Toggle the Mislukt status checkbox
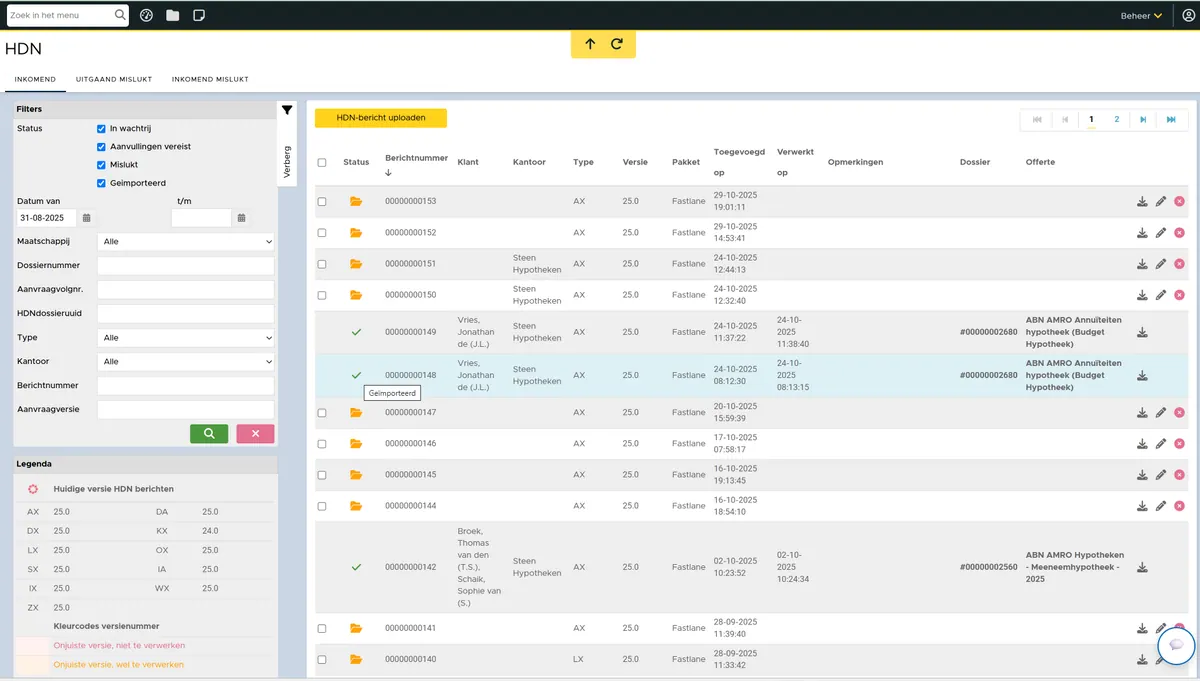 point(101,165)
